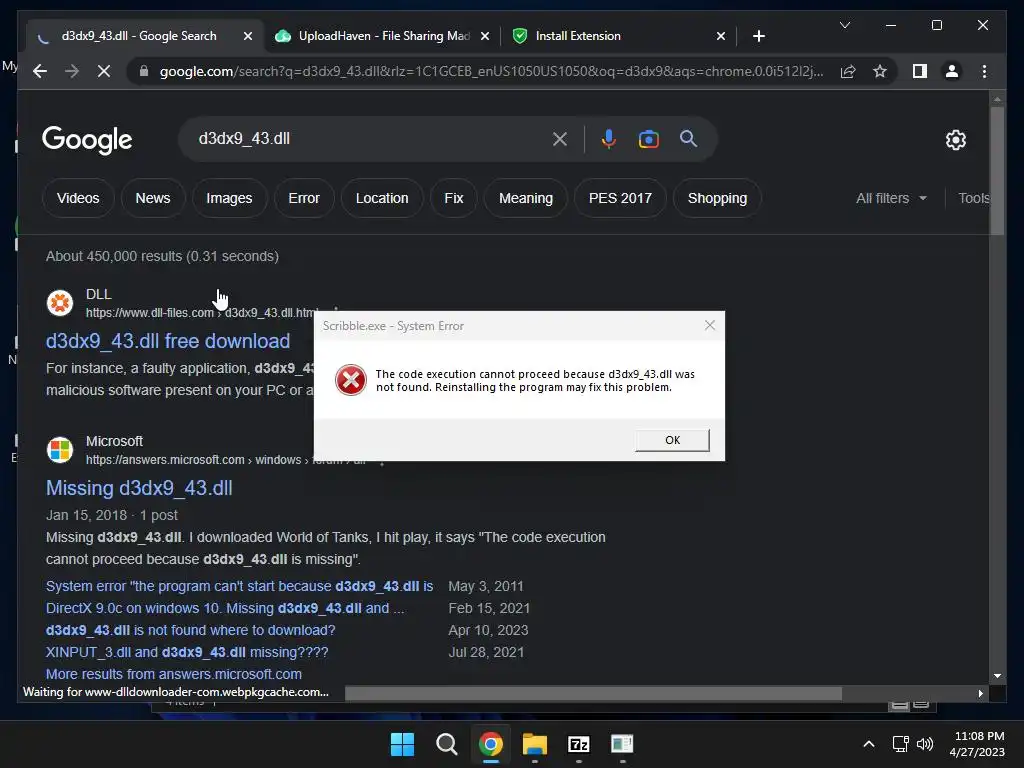Click the lock site info icon
Screen dimensions: 1024x768
coord(144,71)
